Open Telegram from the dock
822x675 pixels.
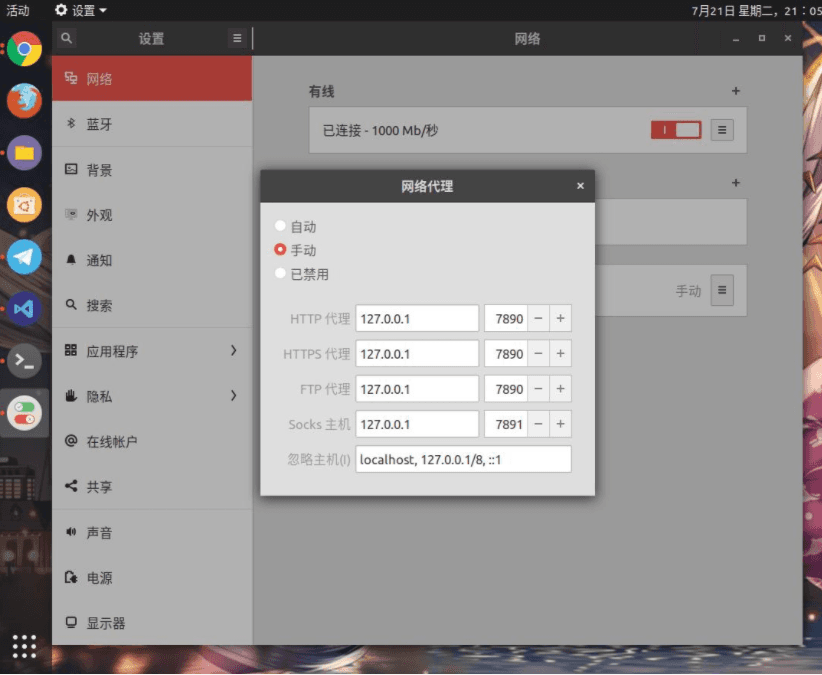click(25, 257)
